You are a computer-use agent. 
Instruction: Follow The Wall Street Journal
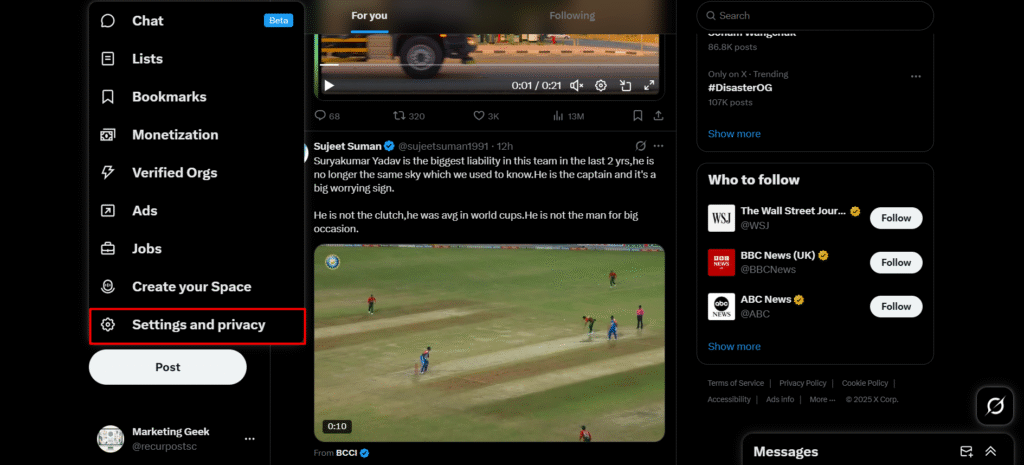(x=896, y=218)
